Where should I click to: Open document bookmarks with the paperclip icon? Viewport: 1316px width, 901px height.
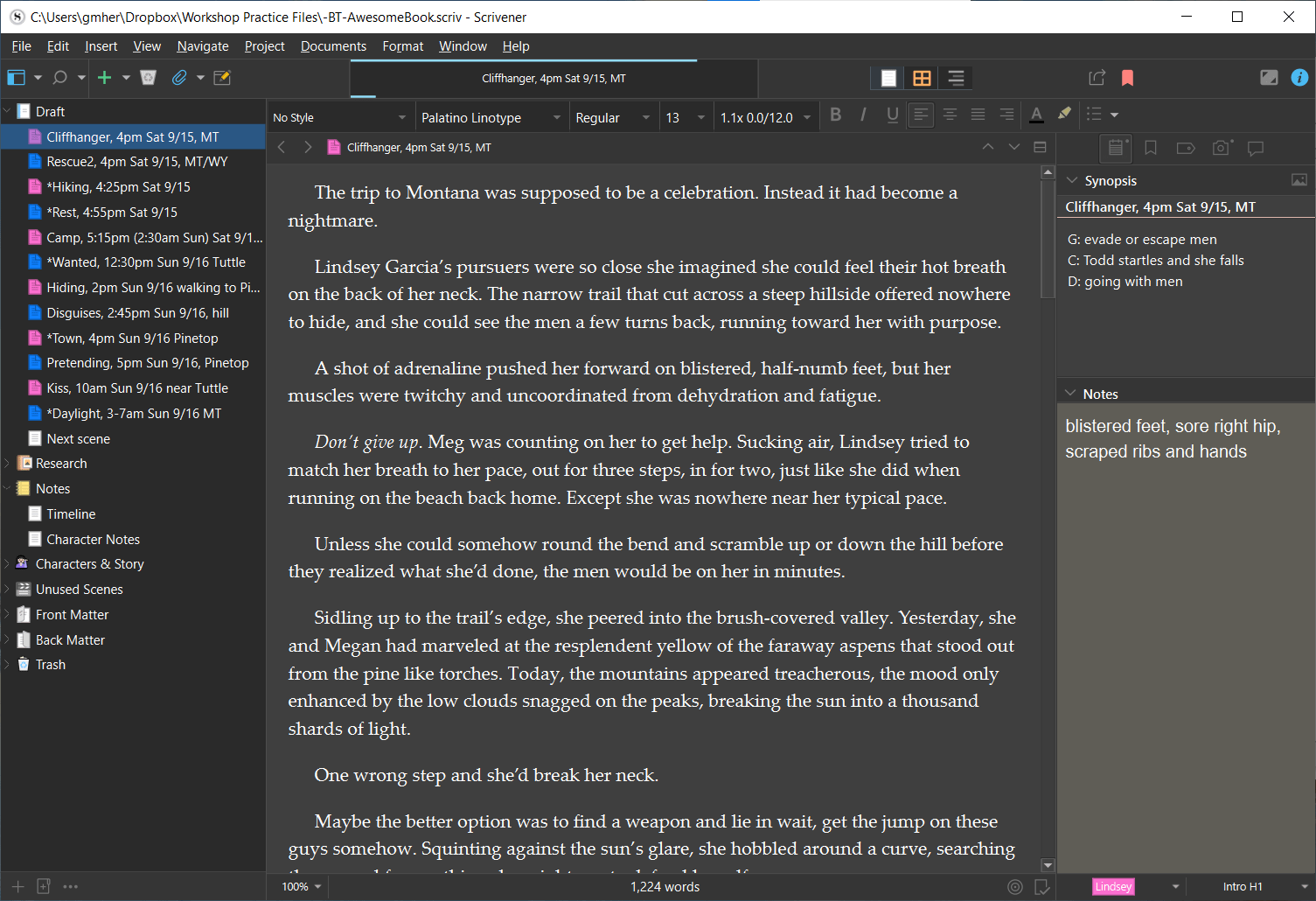179,77
